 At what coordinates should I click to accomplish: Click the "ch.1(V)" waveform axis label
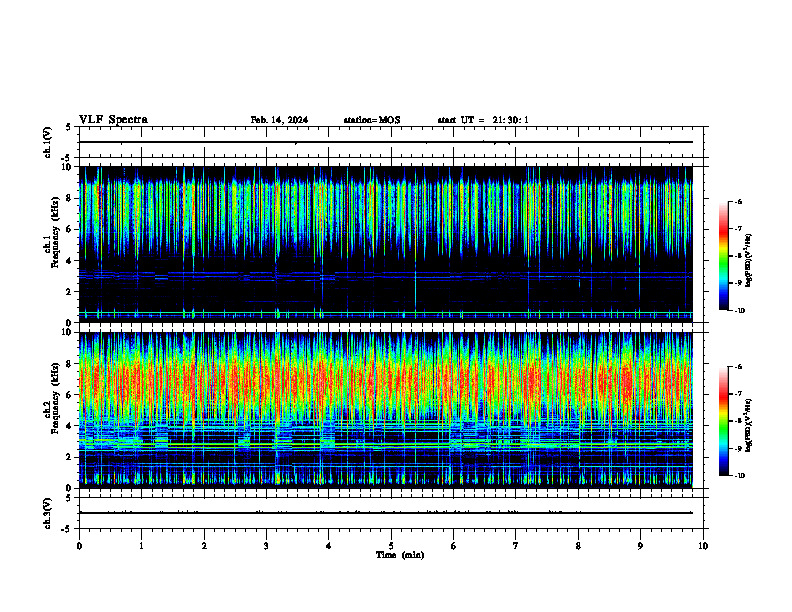tap(47, 142)
